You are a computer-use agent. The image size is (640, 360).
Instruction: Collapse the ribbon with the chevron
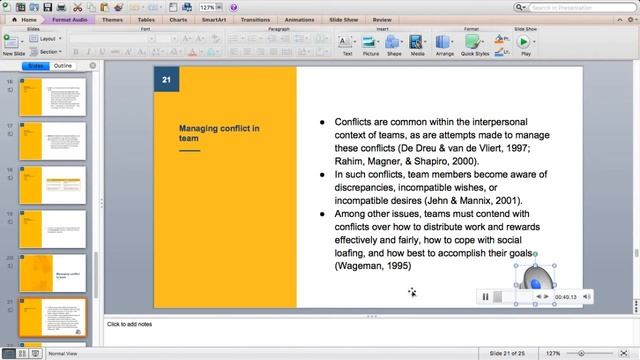(x=620, y=20)
